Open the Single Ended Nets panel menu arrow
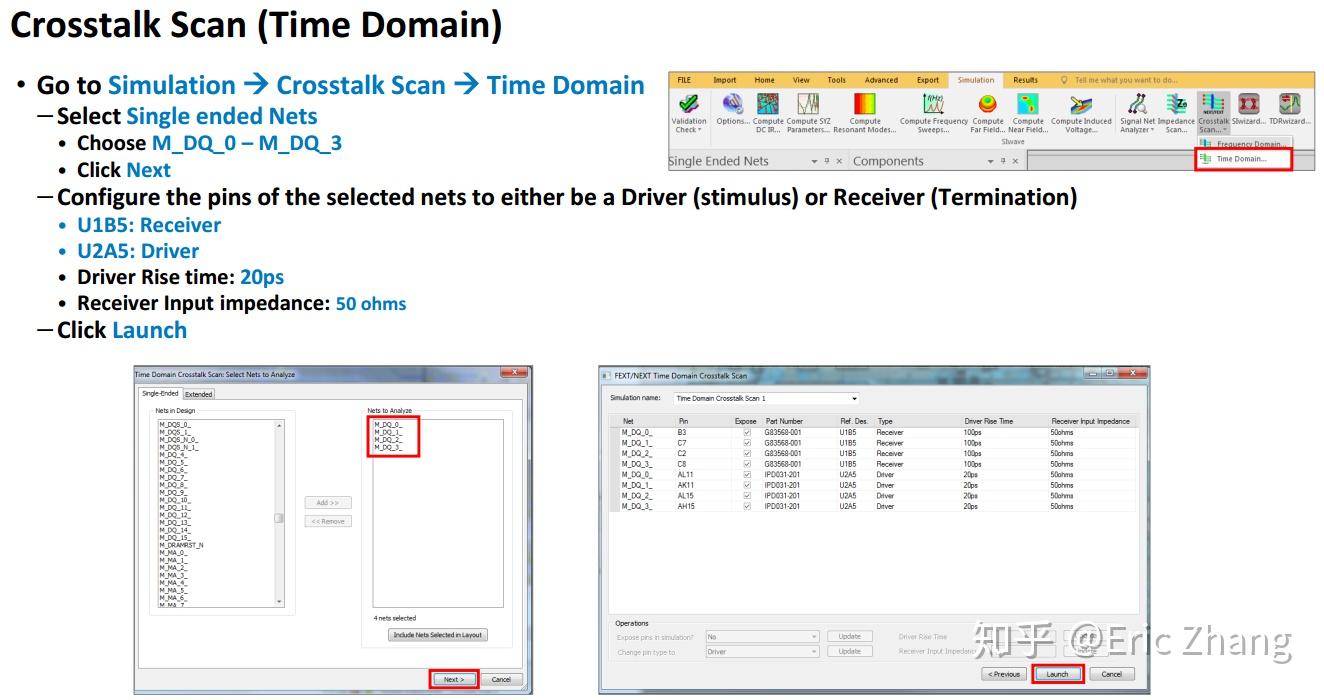The width and height of the screenshot is (1324, 700). tap(814, 161)
